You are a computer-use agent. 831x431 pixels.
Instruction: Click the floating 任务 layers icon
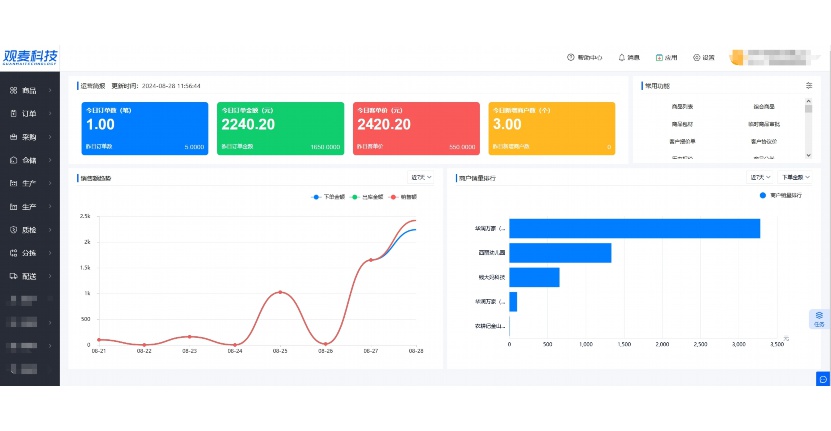(819, 316)
